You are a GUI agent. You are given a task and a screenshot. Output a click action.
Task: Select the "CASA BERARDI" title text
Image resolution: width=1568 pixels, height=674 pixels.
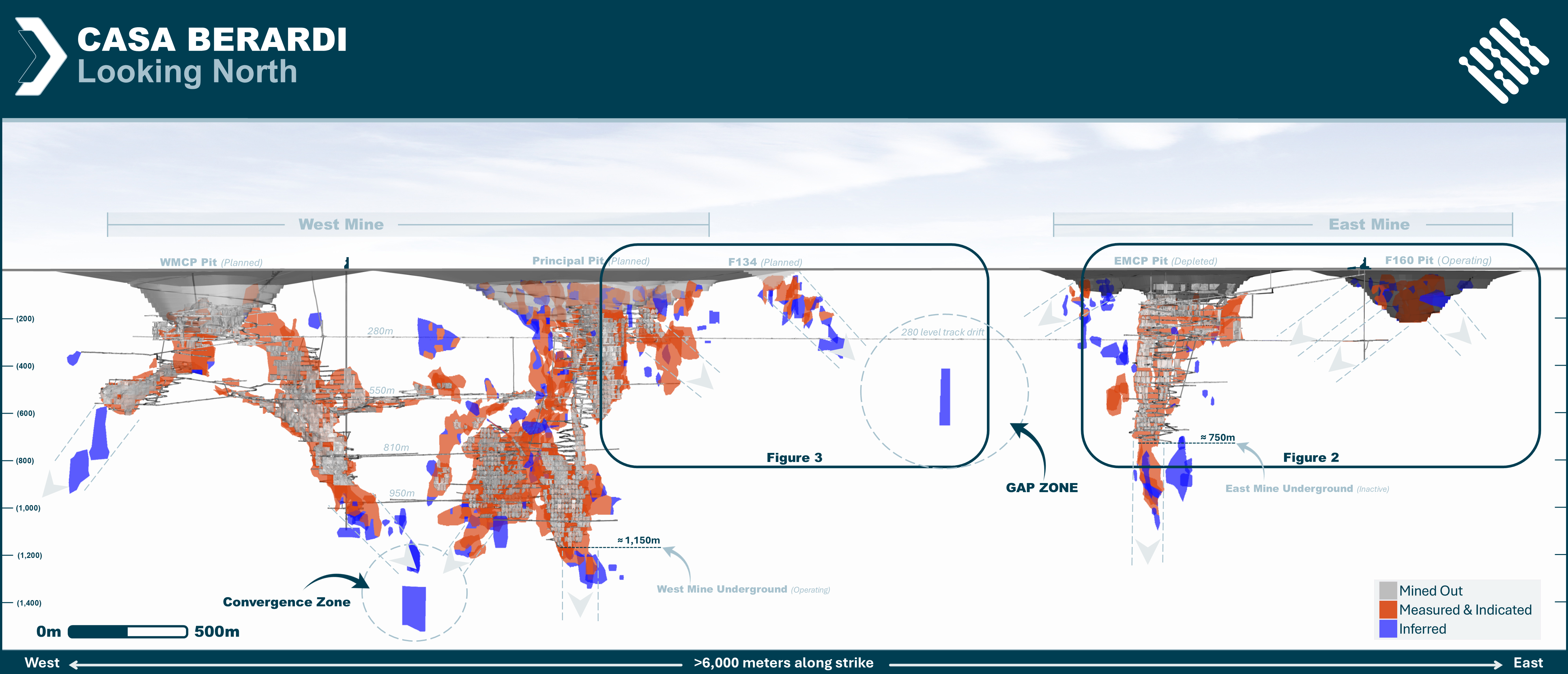[212, 40]
